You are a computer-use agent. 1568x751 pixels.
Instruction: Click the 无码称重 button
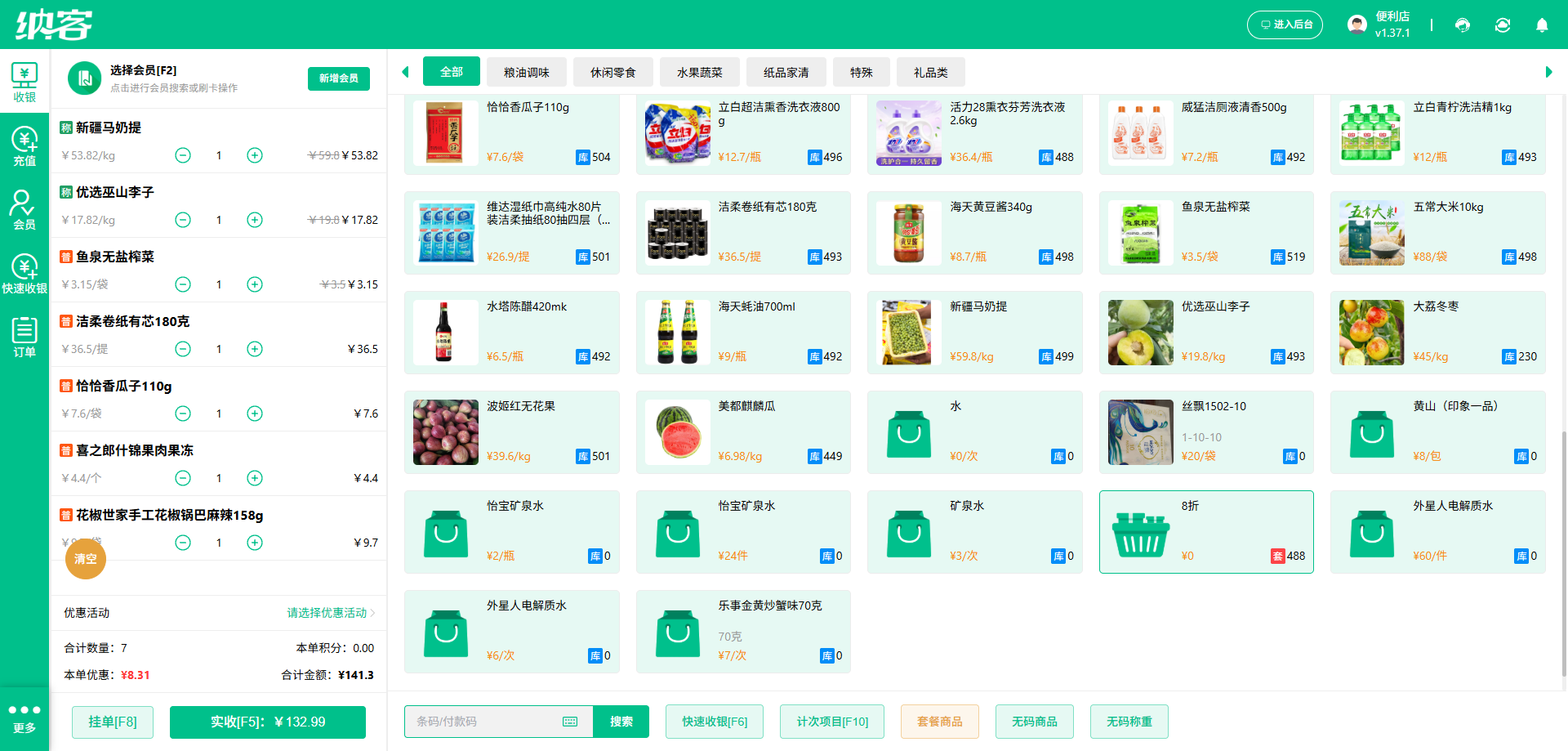(x=1129, y=722)
